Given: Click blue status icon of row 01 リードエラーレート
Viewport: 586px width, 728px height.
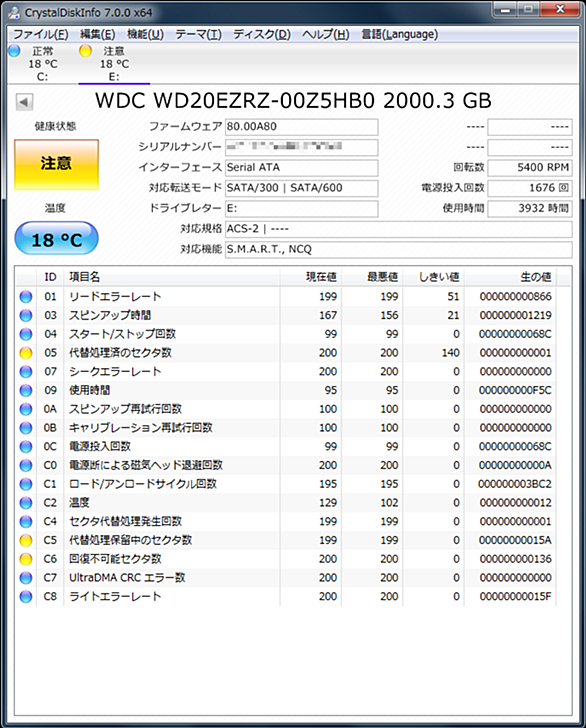Looking at the screenshot, I should pos(26,297).
